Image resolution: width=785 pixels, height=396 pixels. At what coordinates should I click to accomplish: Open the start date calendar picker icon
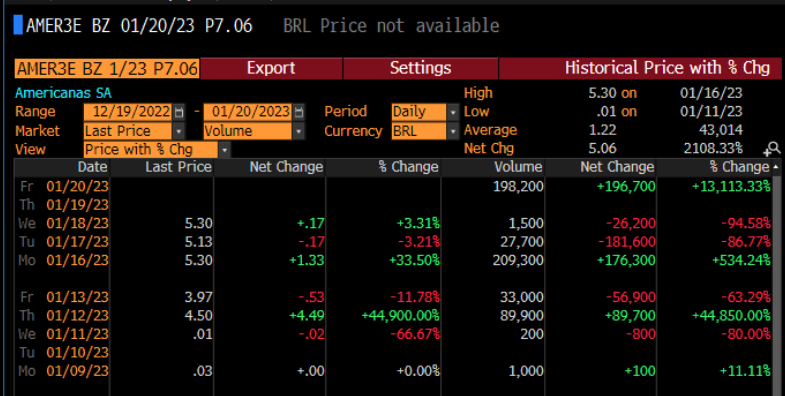[x=179, y=112]
